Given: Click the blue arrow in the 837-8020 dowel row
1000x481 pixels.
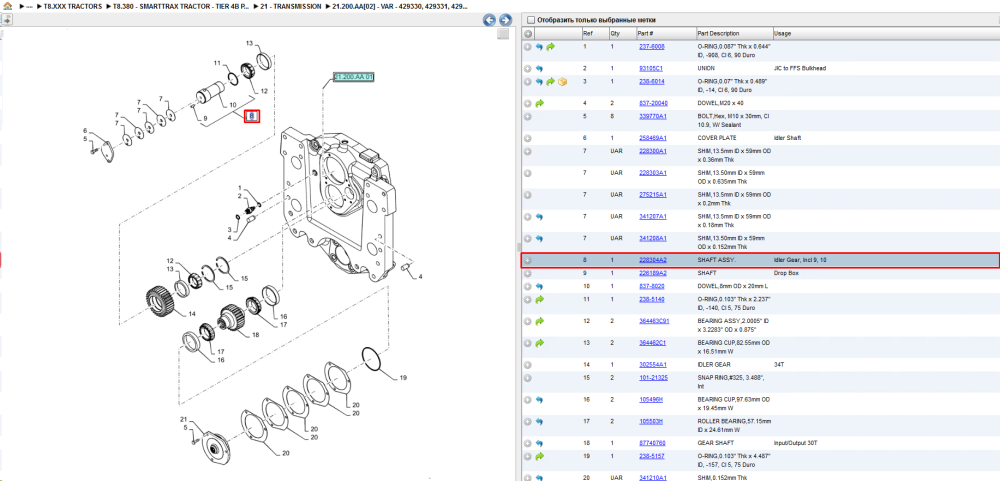Looking at the screenshot, I should pyautogui.click(x=539, y=286).
